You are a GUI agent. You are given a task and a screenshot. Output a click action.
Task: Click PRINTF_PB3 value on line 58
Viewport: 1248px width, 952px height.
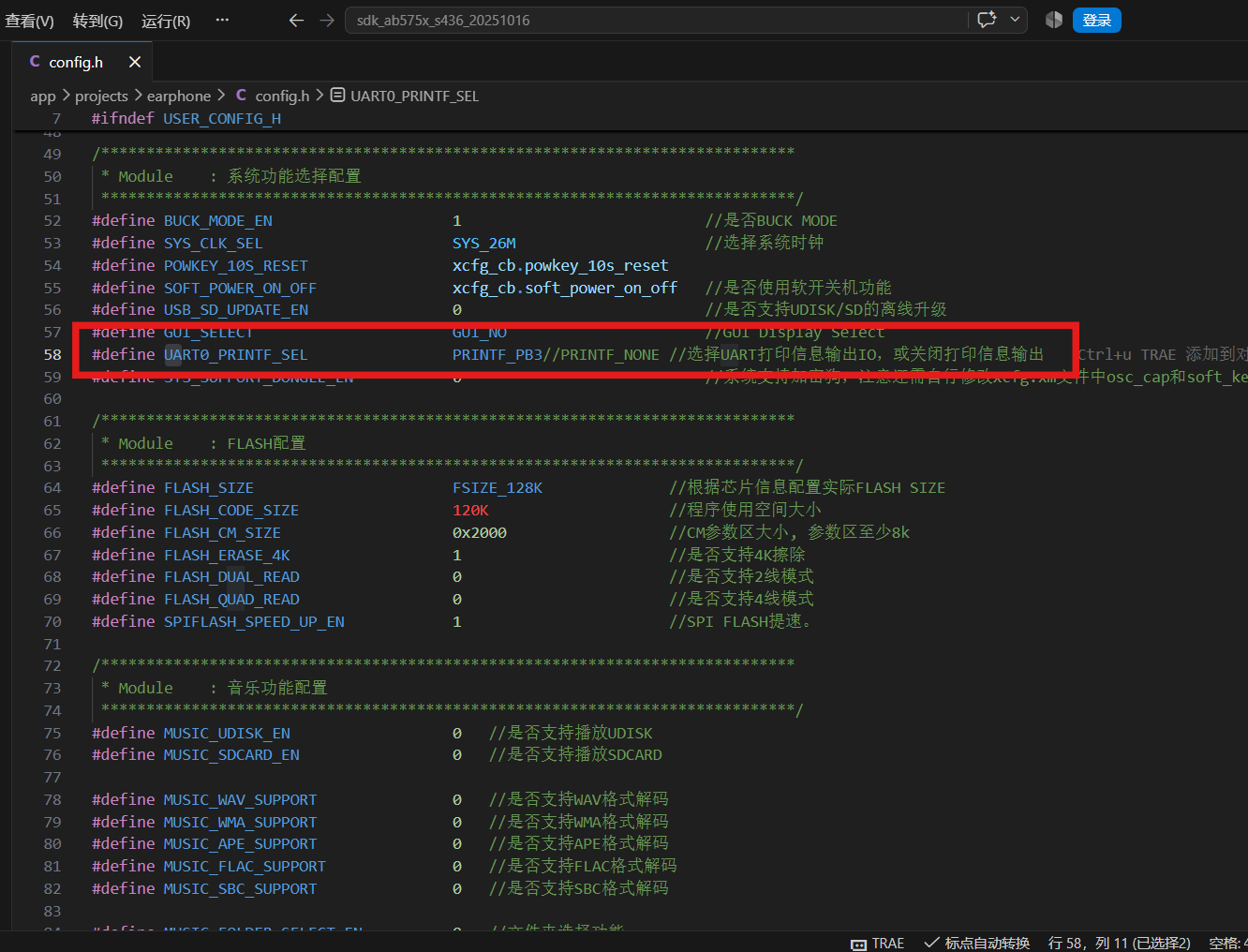(498, 354)
